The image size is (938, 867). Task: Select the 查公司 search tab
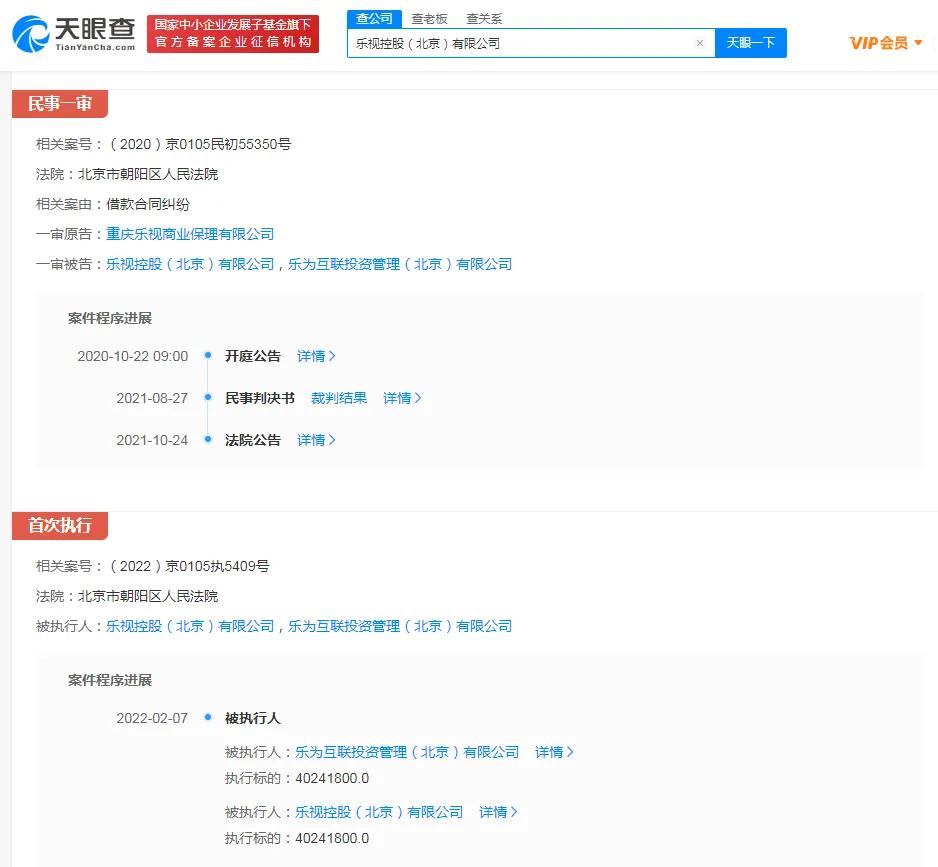tap(374, 18)
